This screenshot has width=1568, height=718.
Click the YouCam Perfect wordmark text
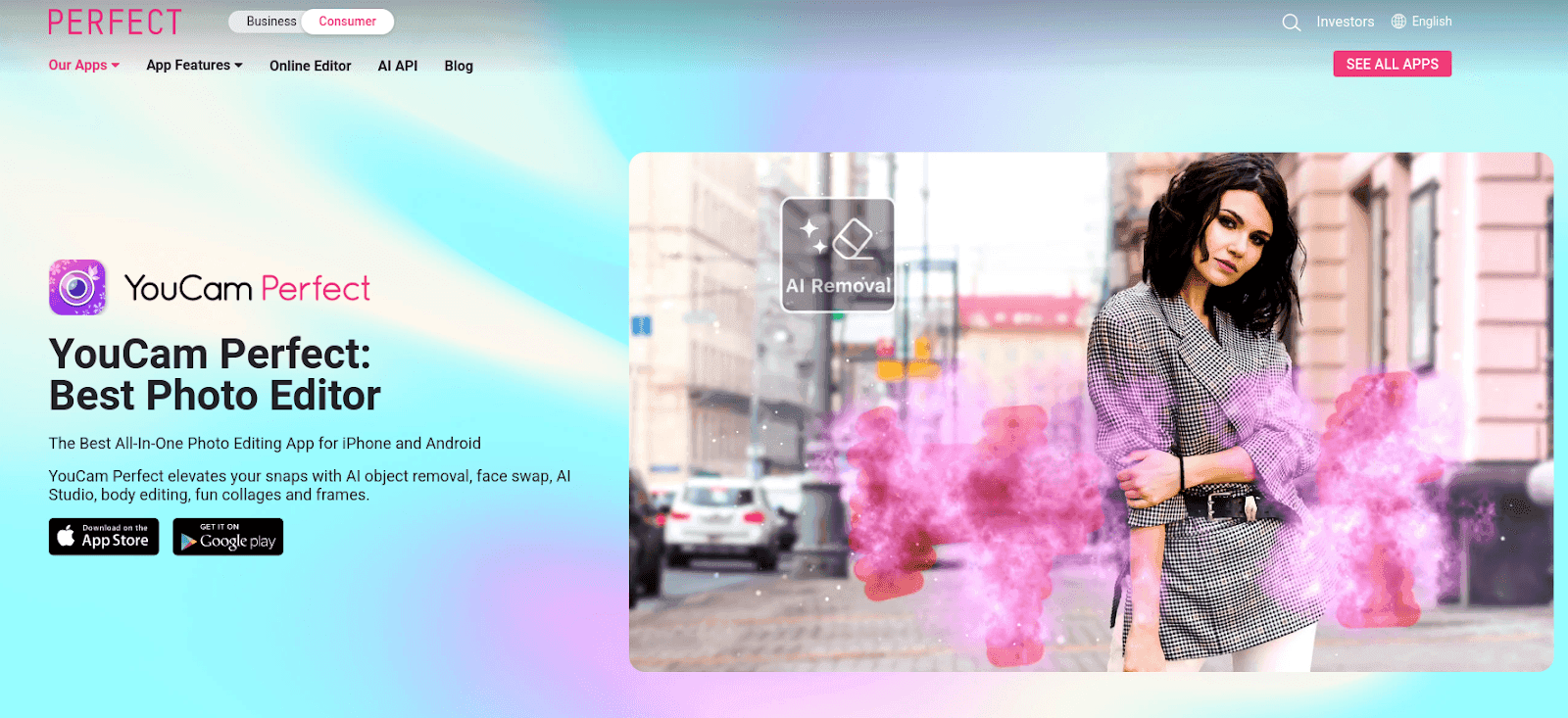pos(247,288)
